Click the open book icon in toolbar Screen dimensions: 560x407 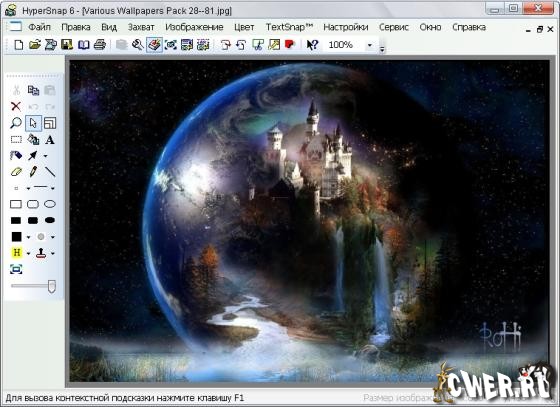(83, 45)
